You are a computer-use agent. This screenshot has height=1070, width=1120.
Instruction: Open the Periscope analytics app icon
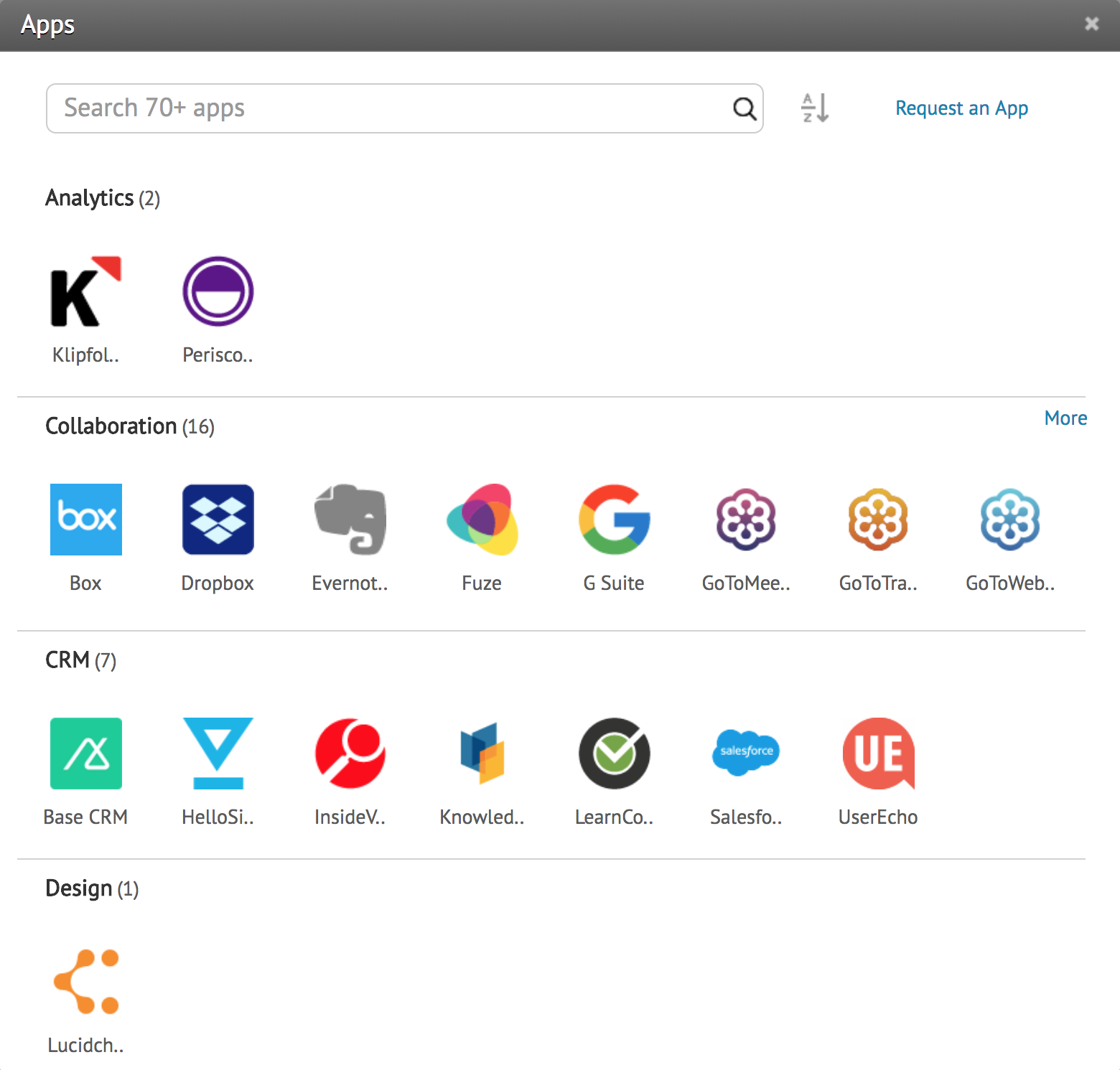(x=218, y=291)
